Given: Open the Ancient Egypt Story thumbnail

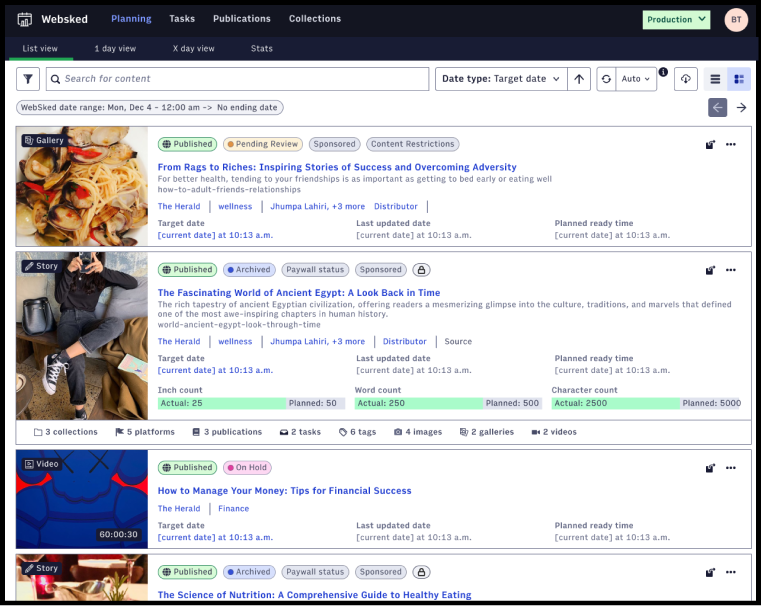Looking at the screenshot, I should click(82, 336).
